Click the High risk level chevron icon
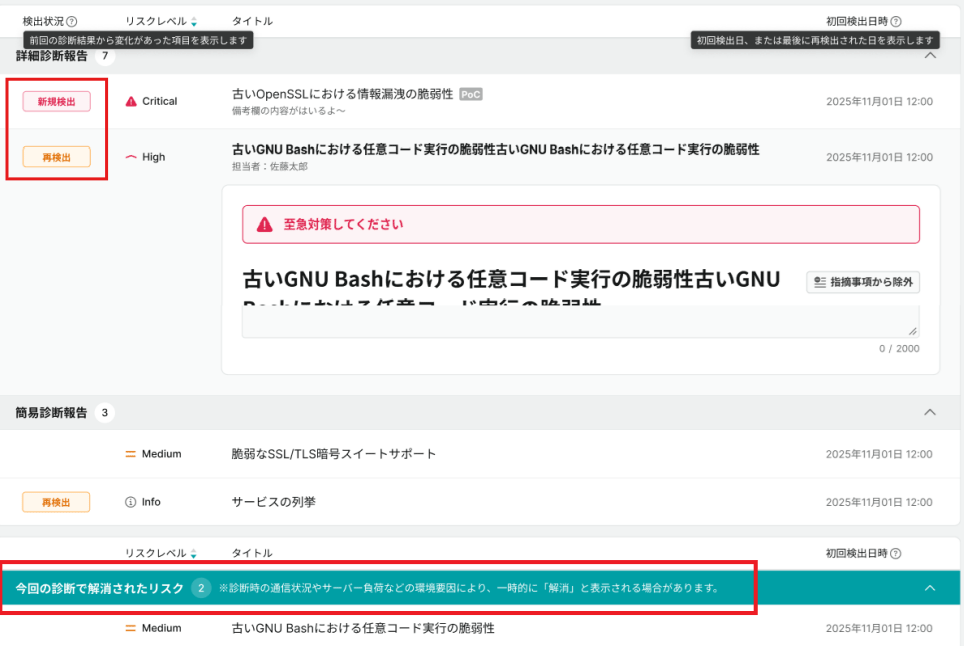This screenshot has width=964, height=646. [x=131, y=157]
